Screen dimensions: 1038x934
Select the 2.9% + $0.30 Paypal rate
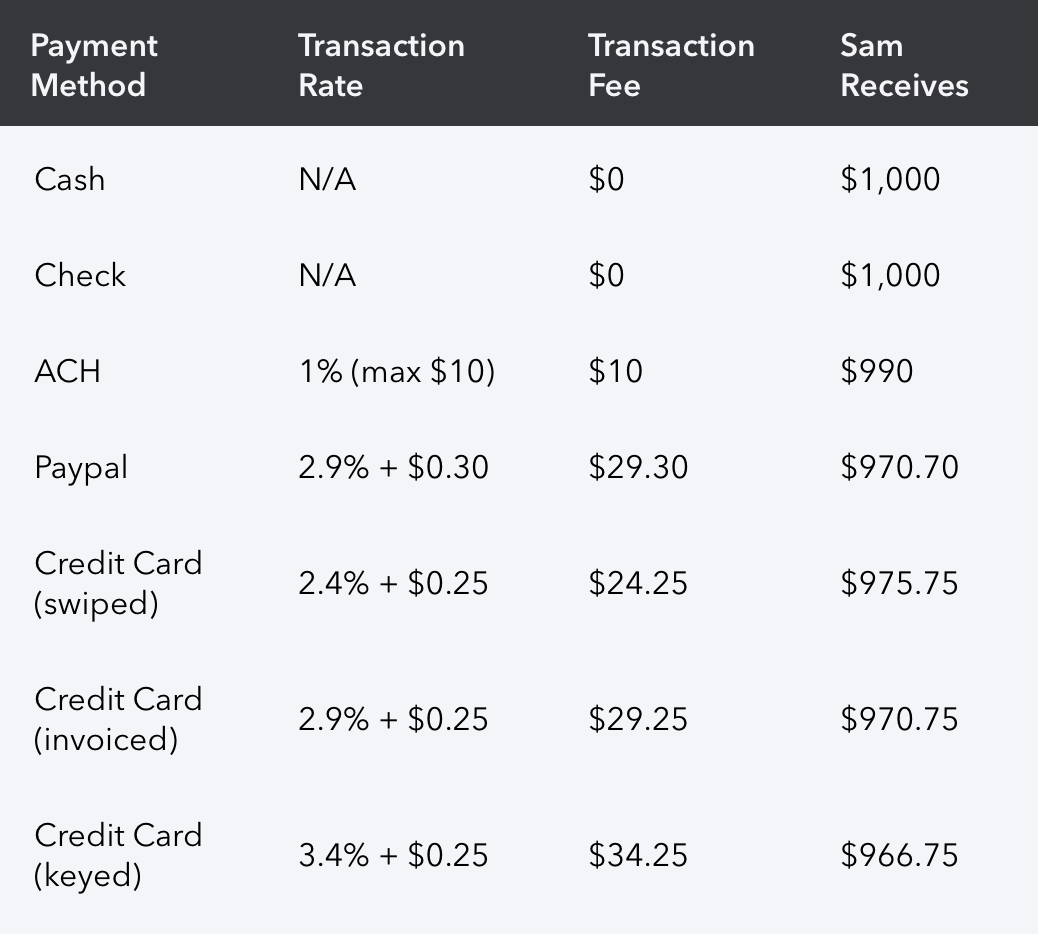(393, 467)
